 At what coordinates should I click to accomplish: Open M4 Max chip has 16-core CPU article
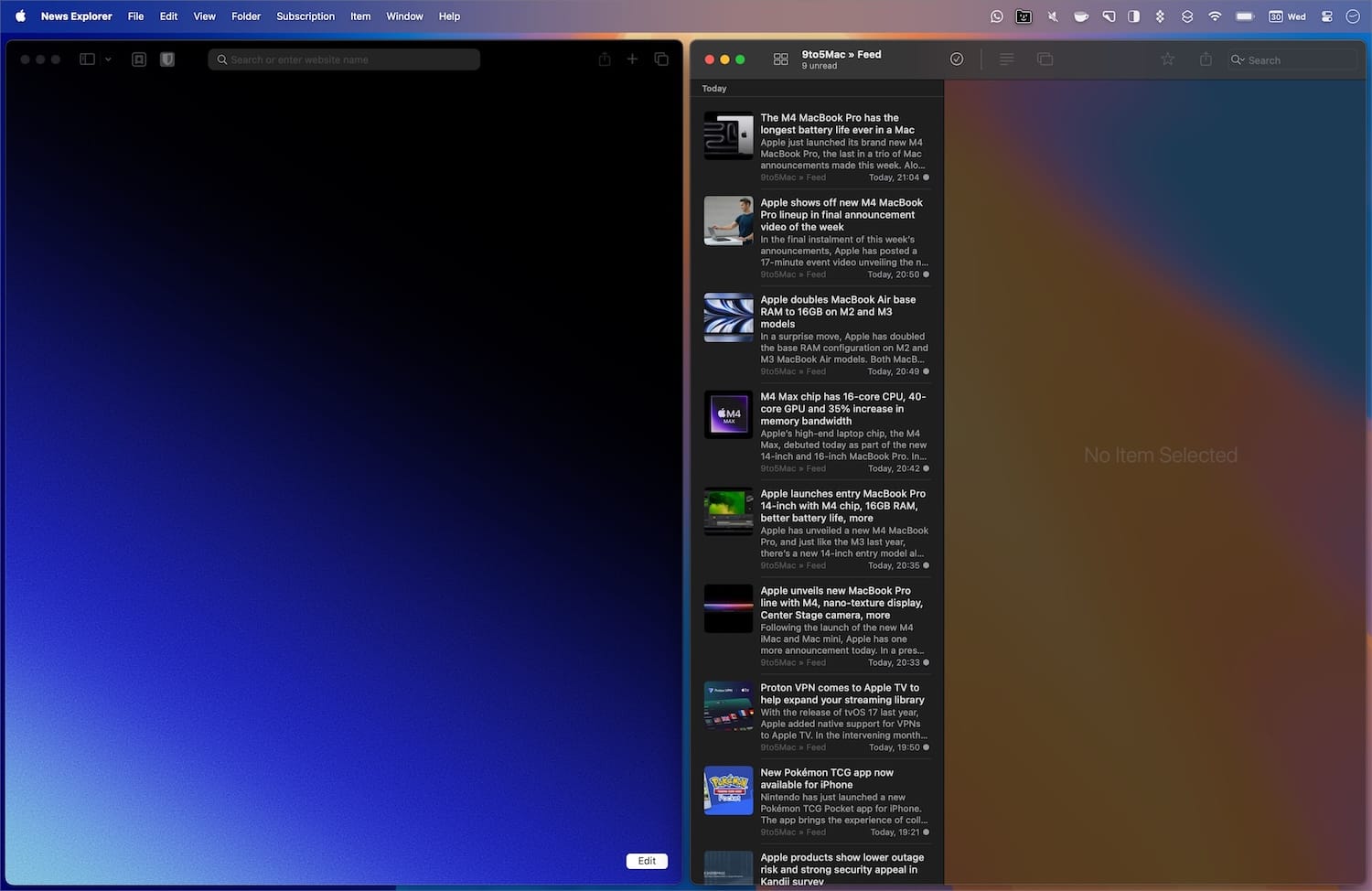click(817, 432)
